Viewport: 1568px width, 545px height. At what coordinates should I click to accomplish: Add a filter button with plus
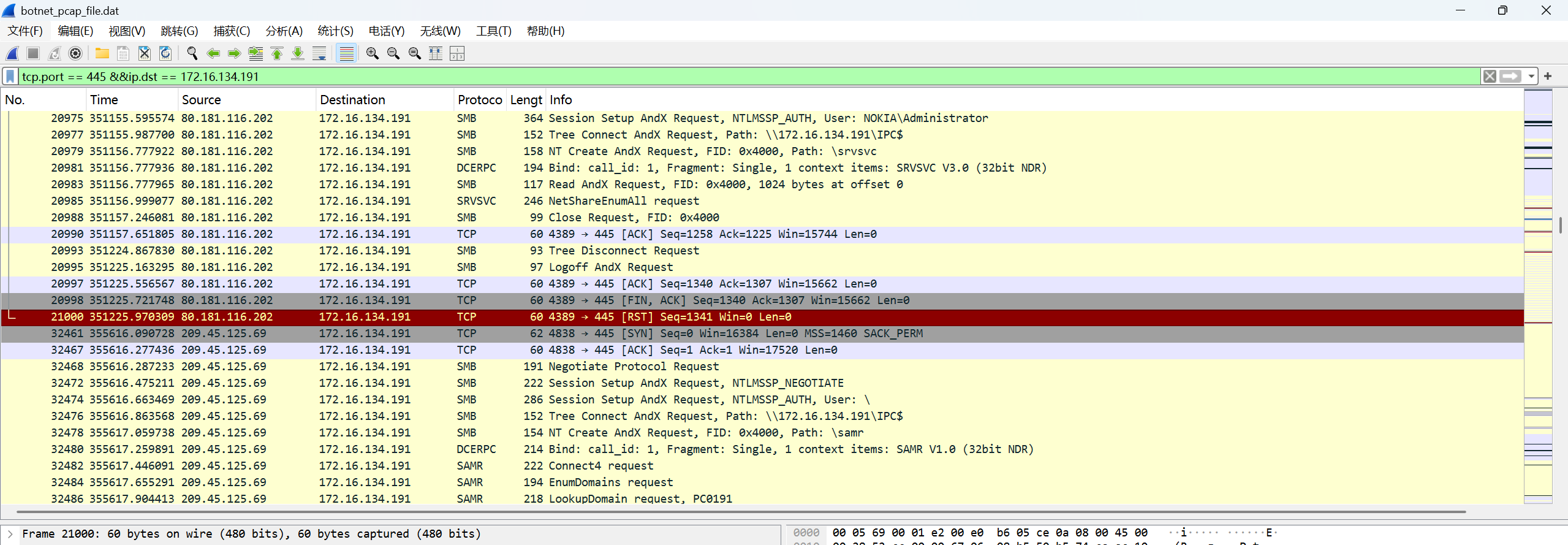1548,77
